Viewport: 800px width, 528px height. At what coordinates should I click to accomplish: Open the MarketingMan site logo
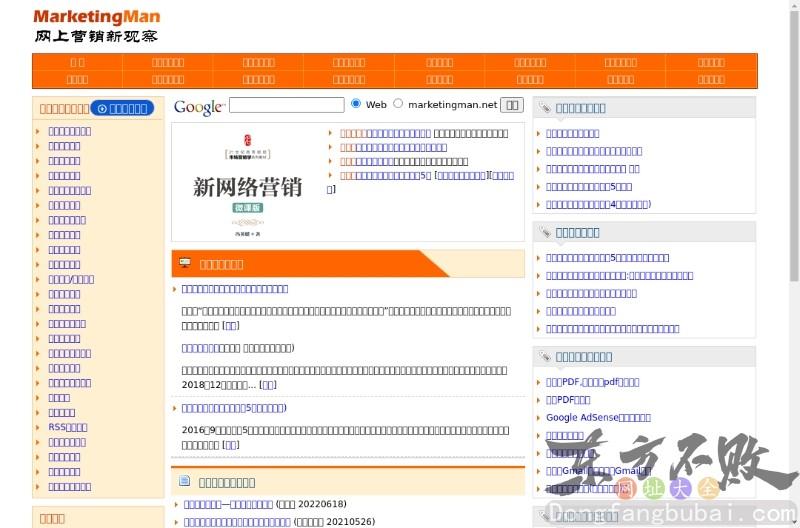pyautogui.click(x=96, y=26)
